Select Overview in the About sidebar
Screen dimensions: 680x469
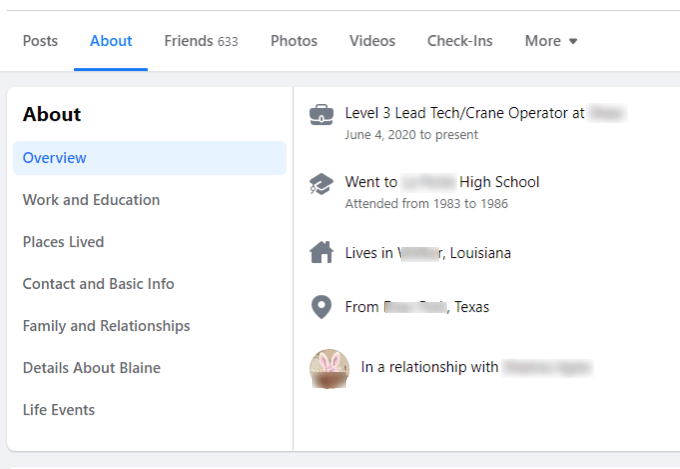click(150, 158)
